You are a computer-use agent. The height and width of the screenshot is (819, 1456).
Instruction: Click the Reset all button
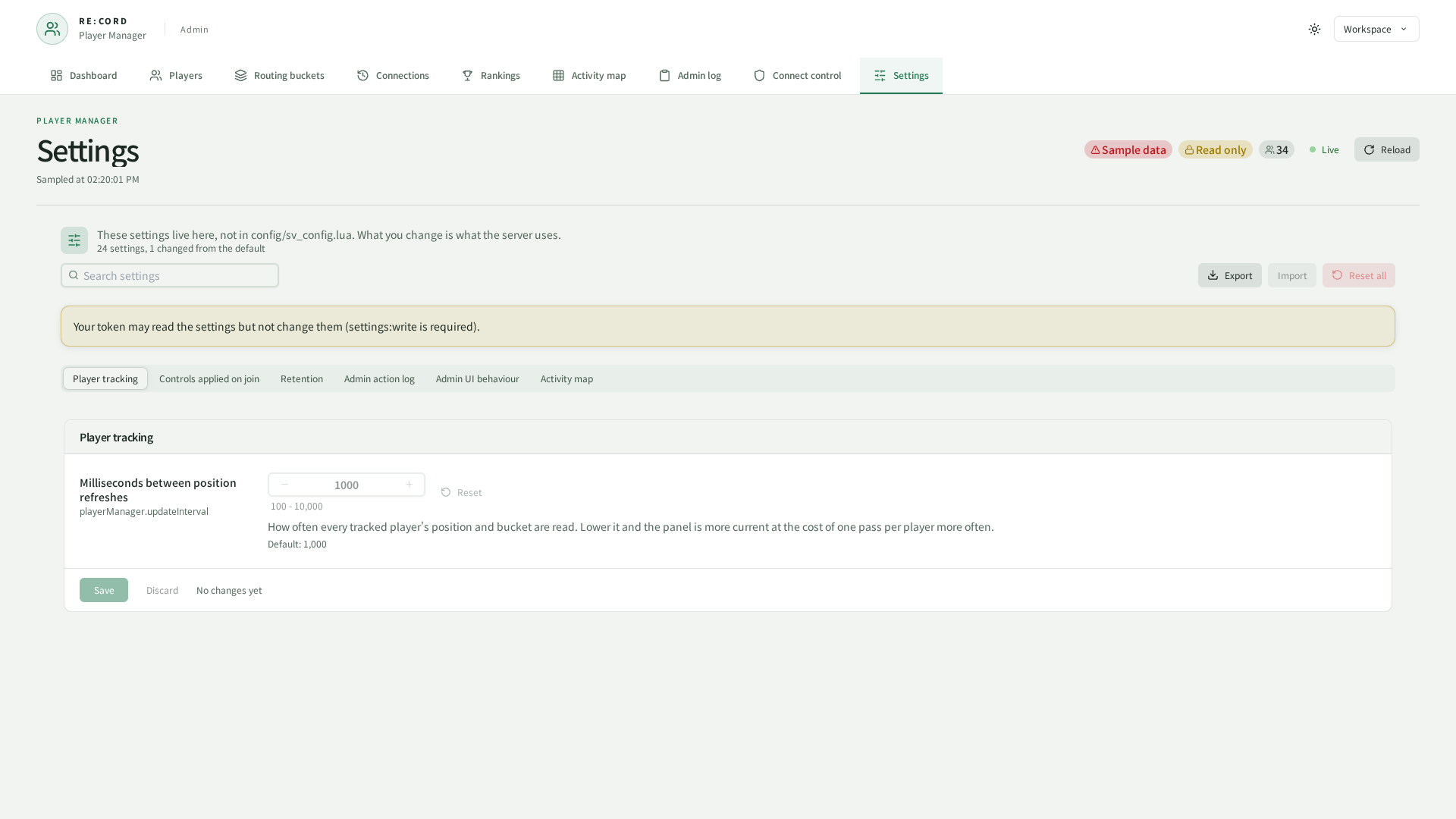[x=1358, y=275]
